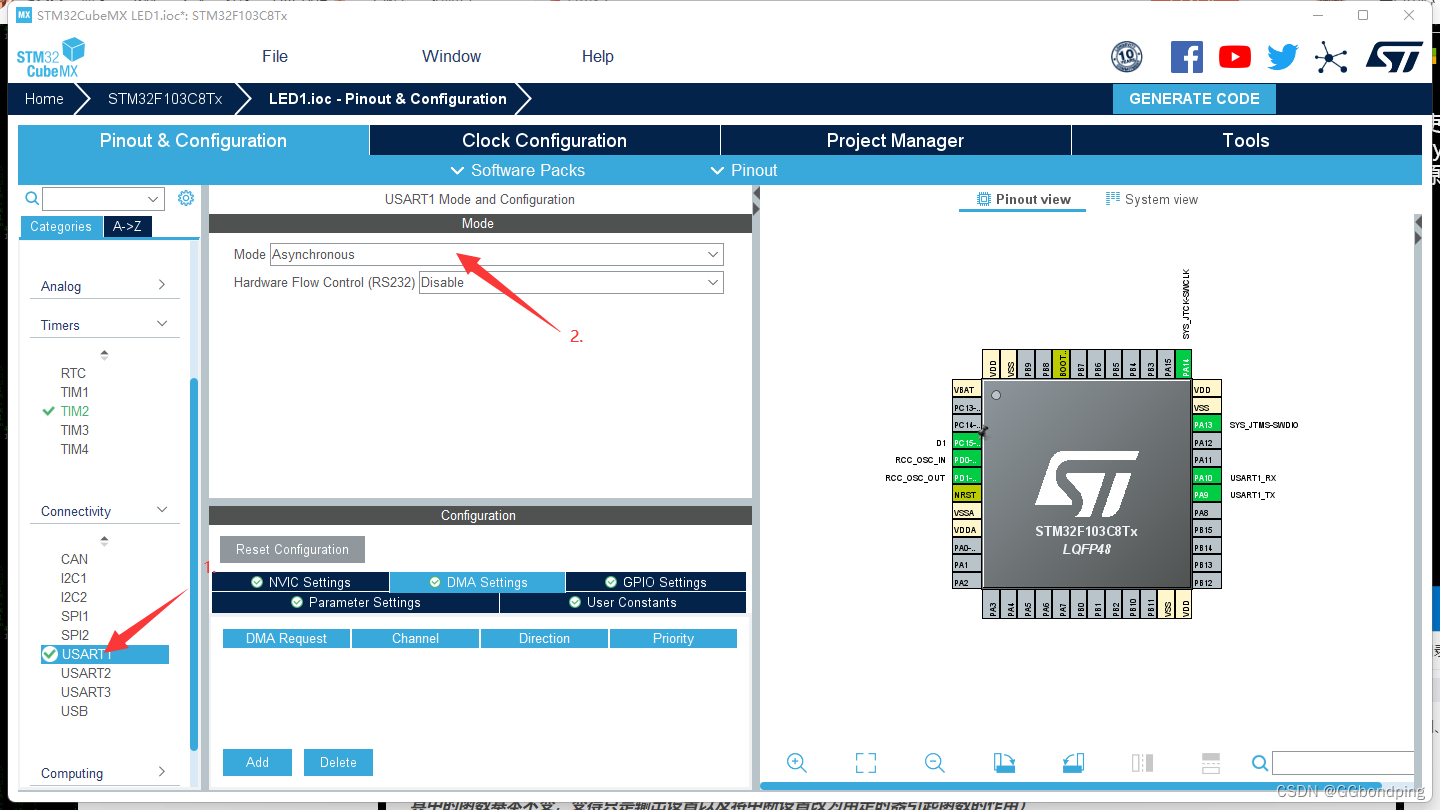1440x810 pixels.
Task: Rotate the chip counterclockwise
Action: (1073, 762)
